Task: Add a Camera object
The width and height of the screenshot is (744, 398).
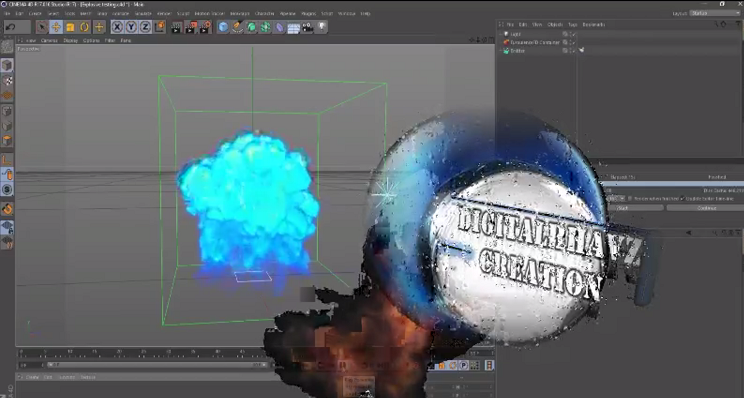Action: (308, 27)
